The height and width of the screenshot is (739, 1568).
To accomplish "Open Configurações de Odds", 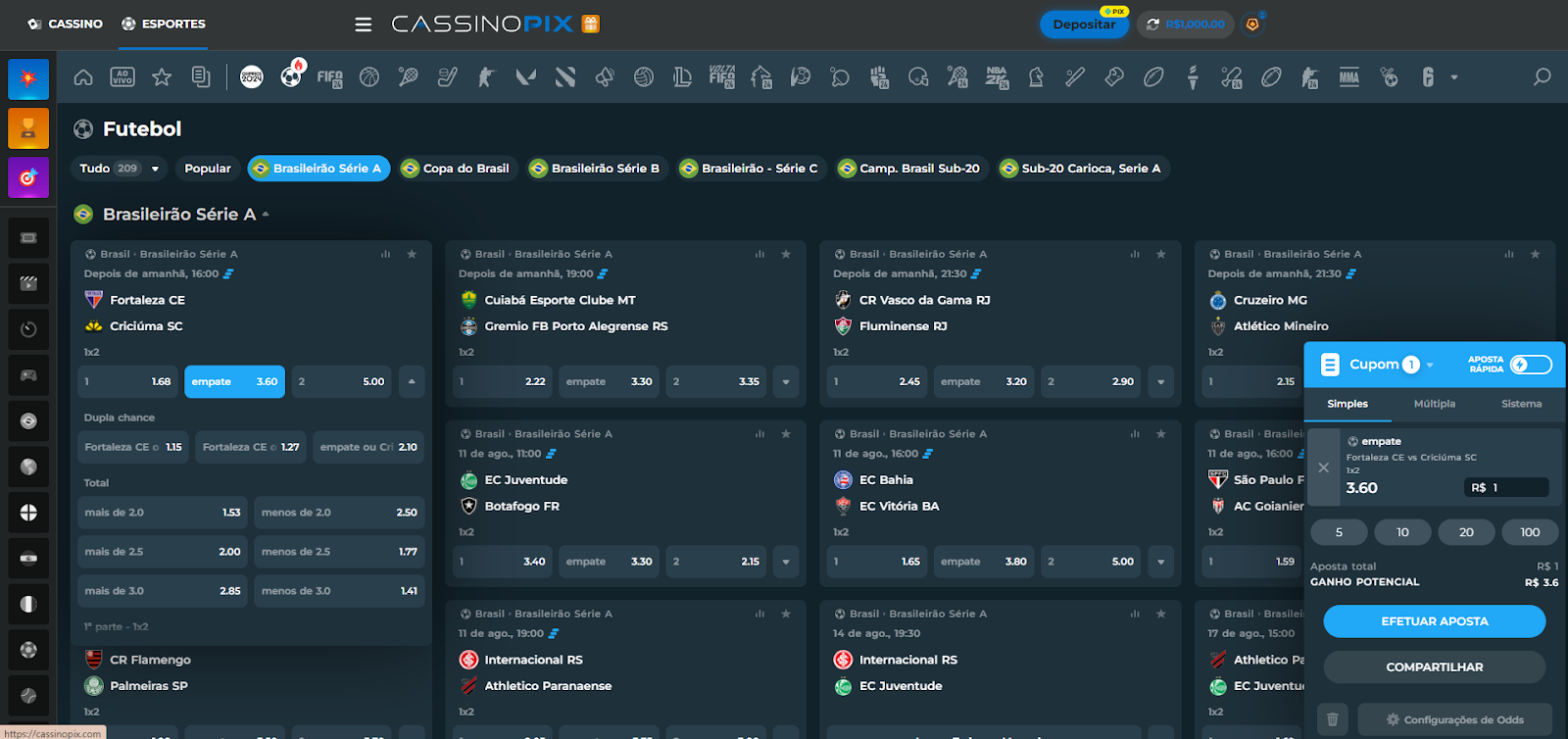I will point(1455,719).
